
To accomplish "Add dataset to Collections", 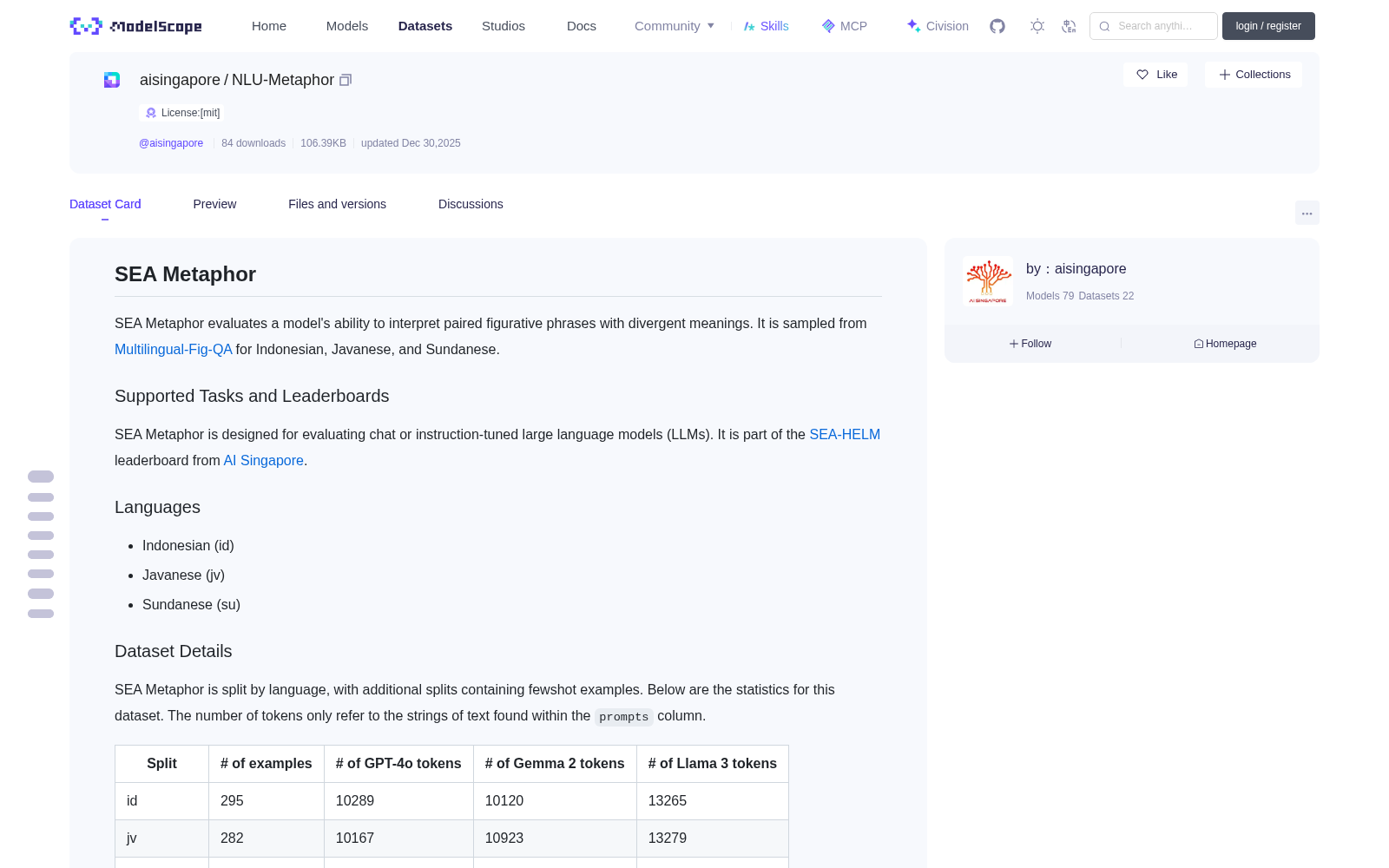I will (1254, 75).
